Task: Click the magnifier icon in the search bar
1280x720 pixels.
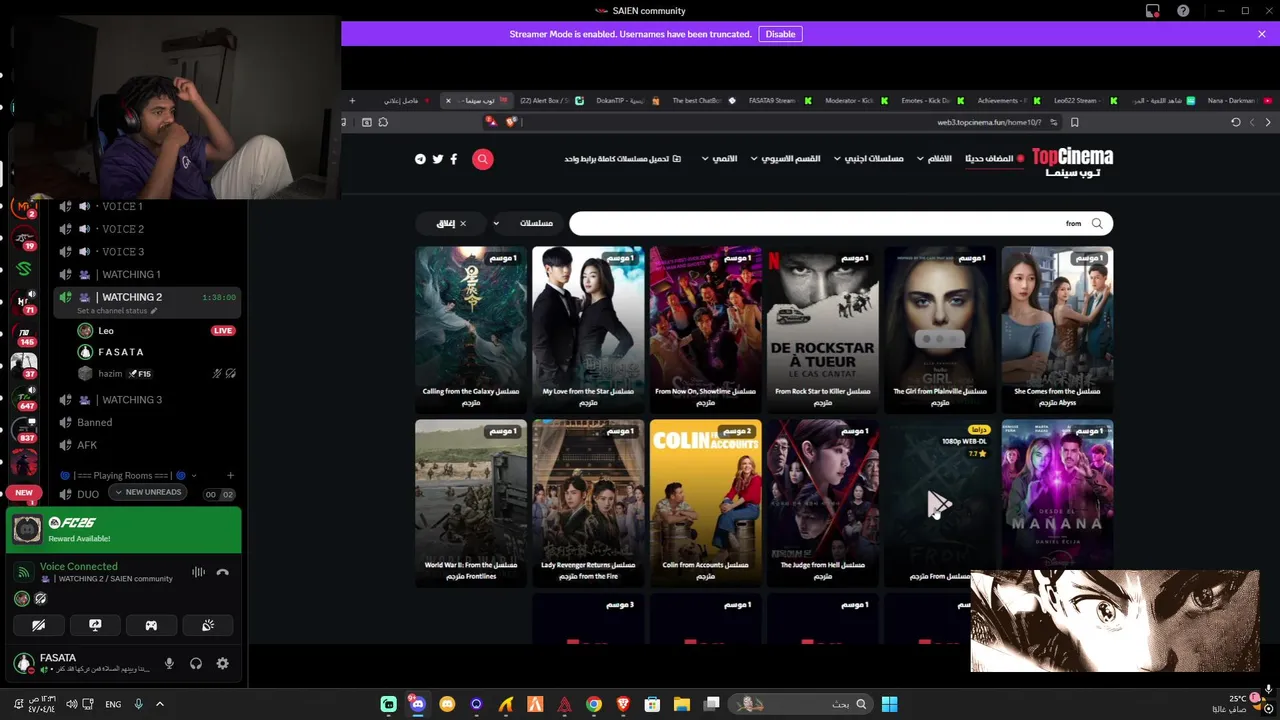Action: [x=1097, y=223]
